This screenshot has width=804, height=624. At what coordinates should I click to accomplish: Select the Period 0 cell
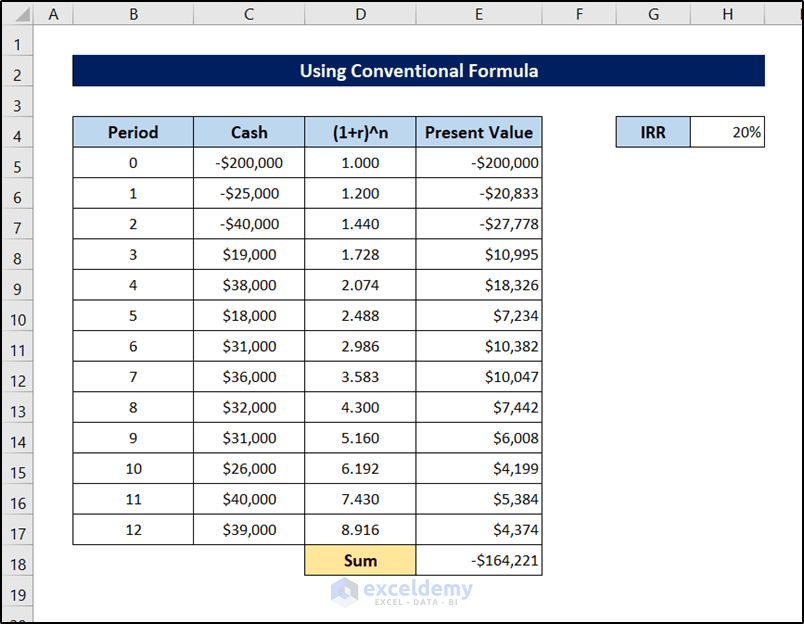[133, 162]
